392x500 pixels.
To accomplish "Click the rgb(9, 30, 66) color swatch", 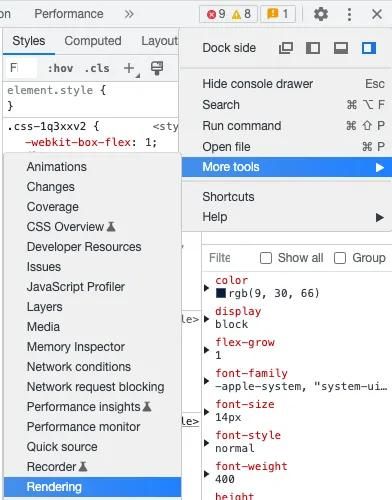I will coord(221,293).
